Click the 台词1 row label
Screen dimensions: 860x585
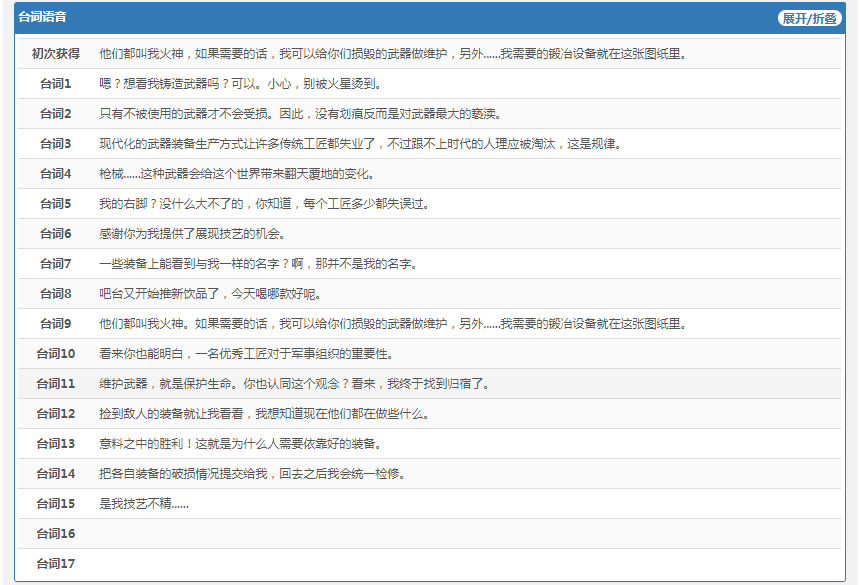pos(55,84)
